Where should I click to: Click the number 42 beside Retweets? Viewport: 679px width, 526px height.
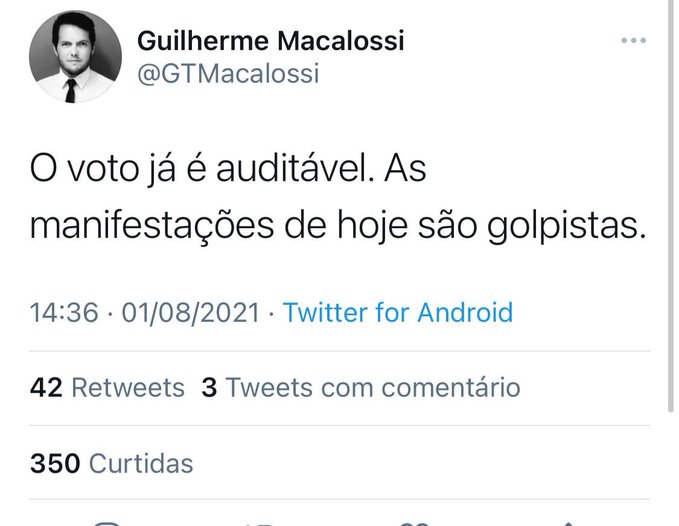(x=46, y=387)
